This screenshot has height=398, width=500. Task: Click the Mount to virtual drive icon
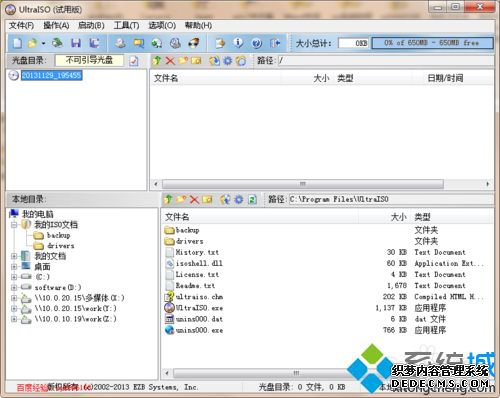point(175,43)
